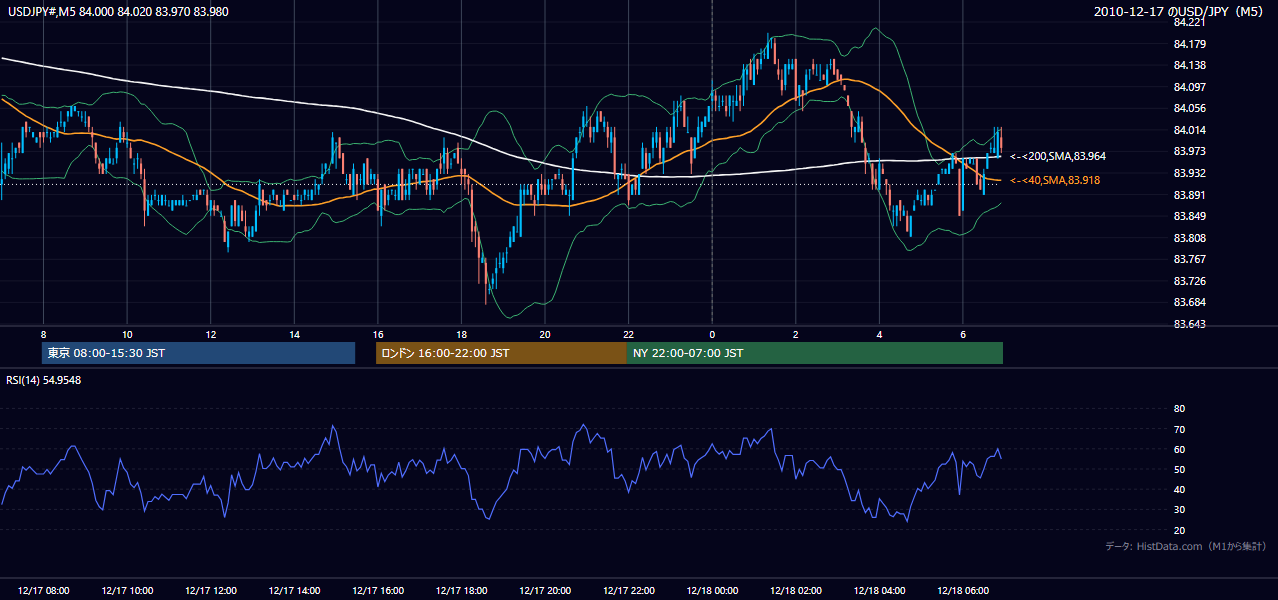Click hour marker 10 under price chart
The width and height of the screenshot is (1278, 600).
tap(127, 334)
